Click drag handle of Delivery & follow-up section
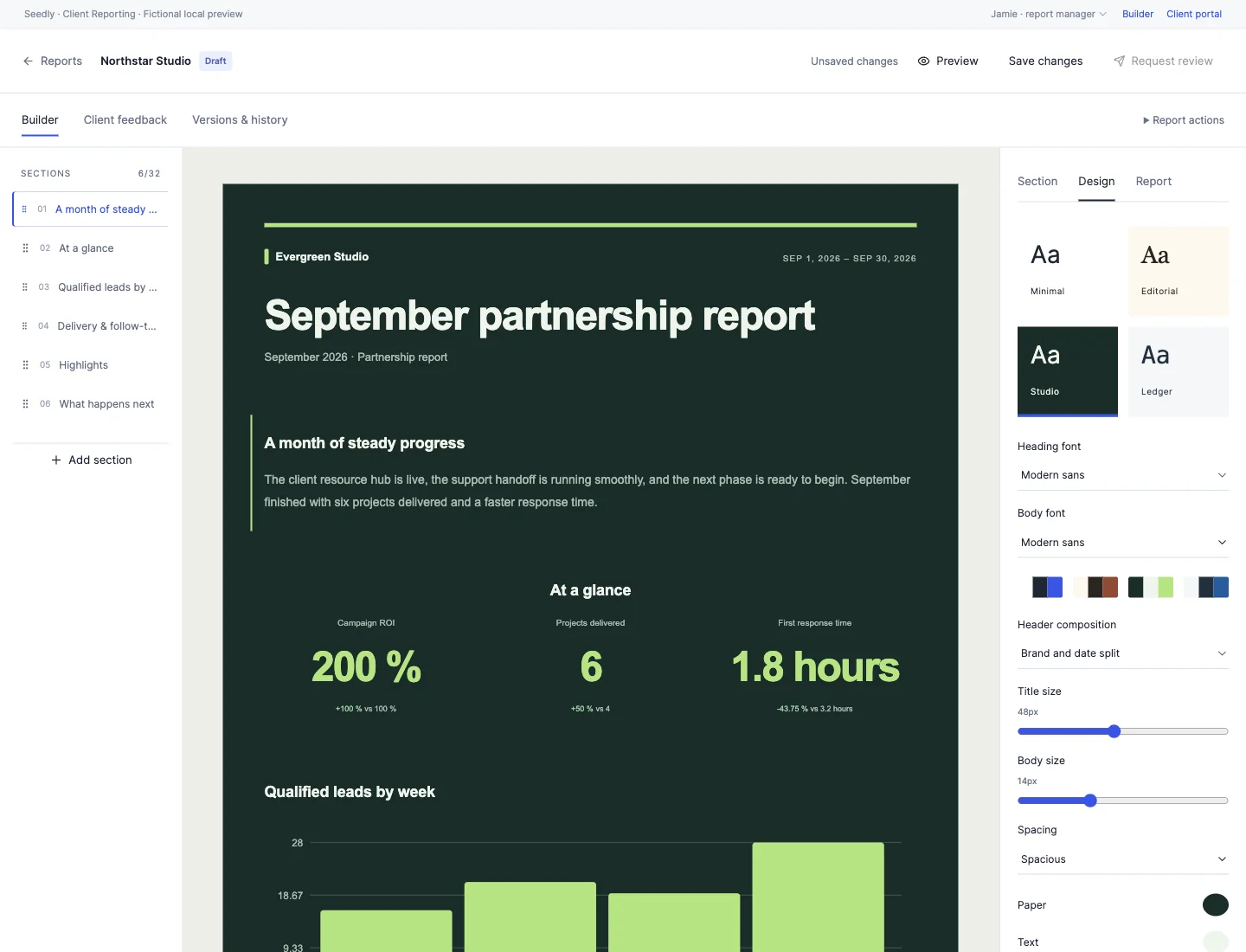 pos(25,326)
